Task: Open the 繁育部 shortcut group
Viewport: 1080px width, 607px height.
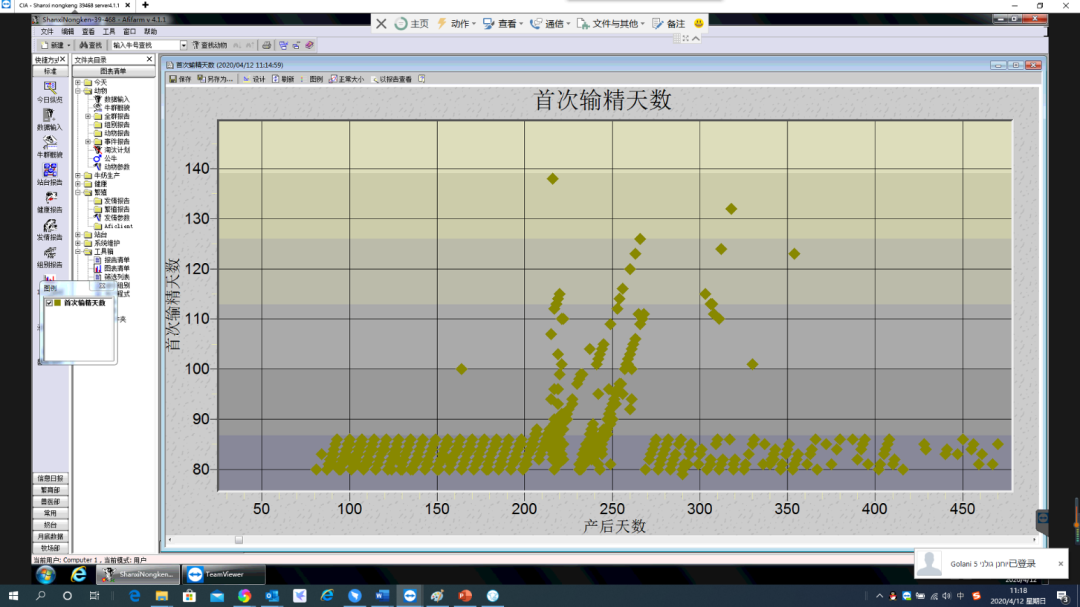Action: 50,490
